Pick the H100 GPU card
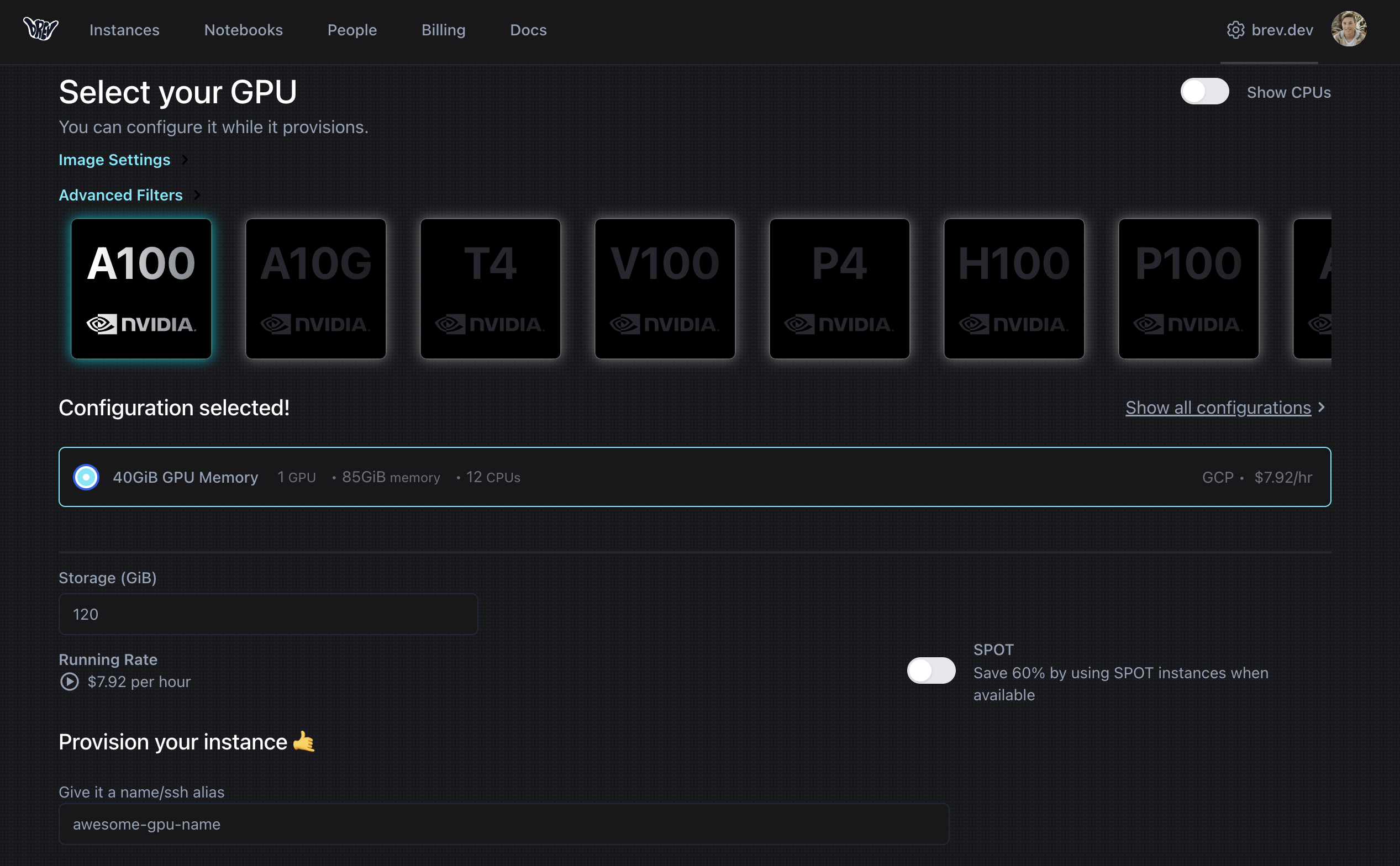Image resolution: width=1400 pixels, height=866 pixels. (x=1014, y=289)
